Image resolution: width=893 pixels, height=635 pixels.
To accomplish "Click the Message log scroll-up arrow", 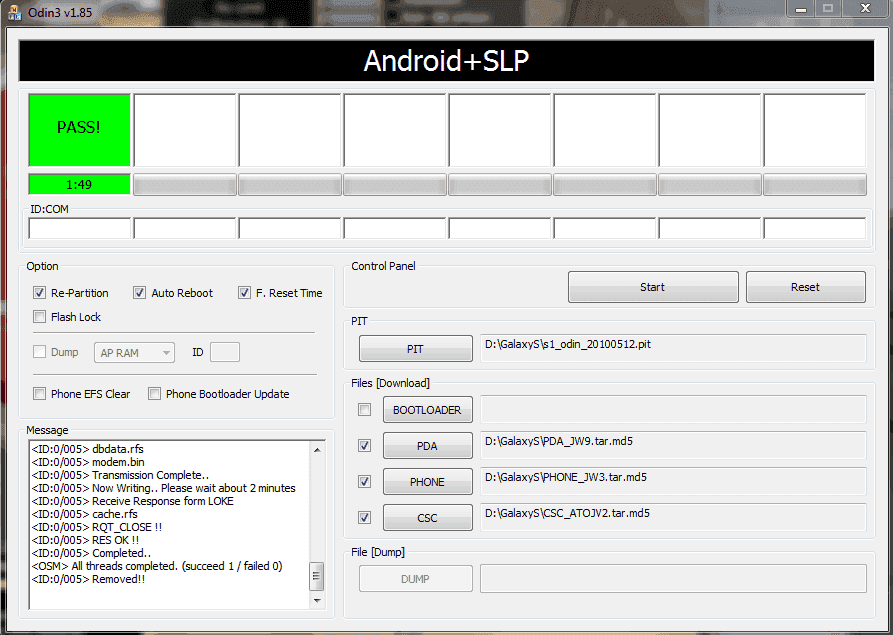I will [317, 450].
